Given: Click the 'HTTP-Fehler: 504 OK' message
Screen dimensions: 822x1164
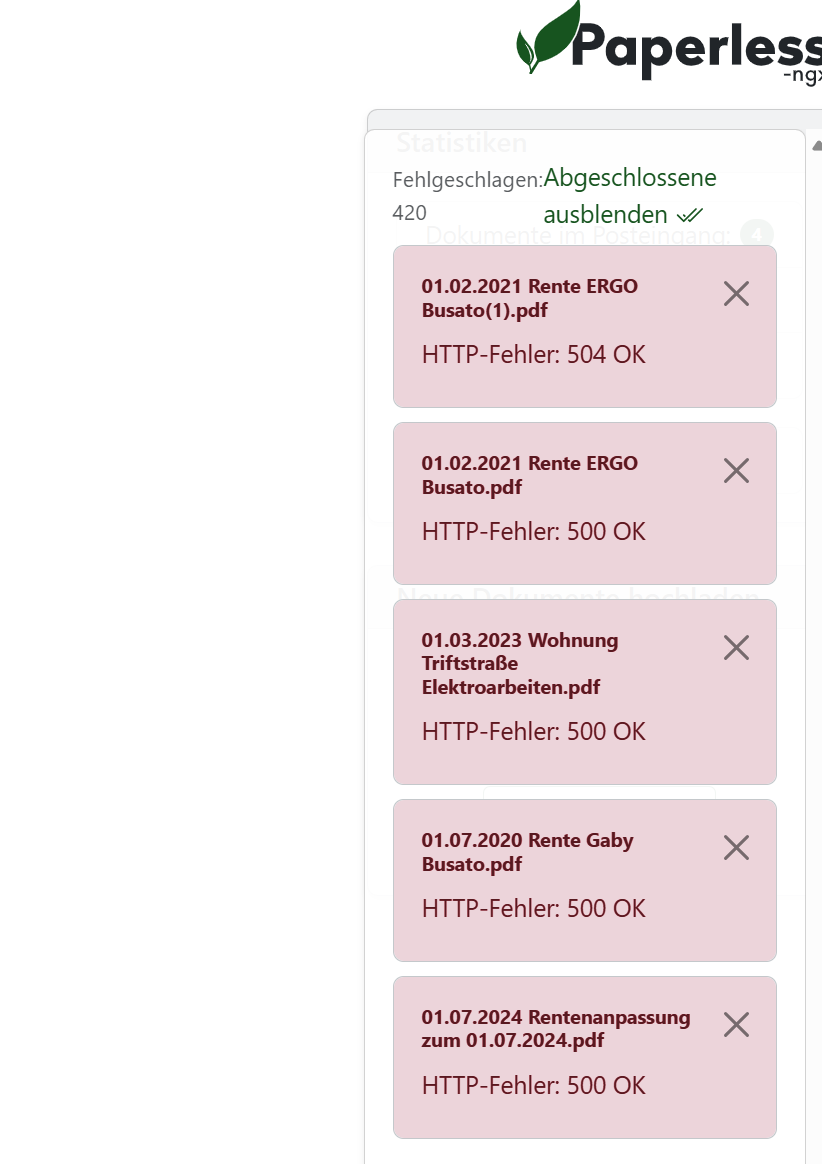Looking at the screenshot, I should point(534,355).
